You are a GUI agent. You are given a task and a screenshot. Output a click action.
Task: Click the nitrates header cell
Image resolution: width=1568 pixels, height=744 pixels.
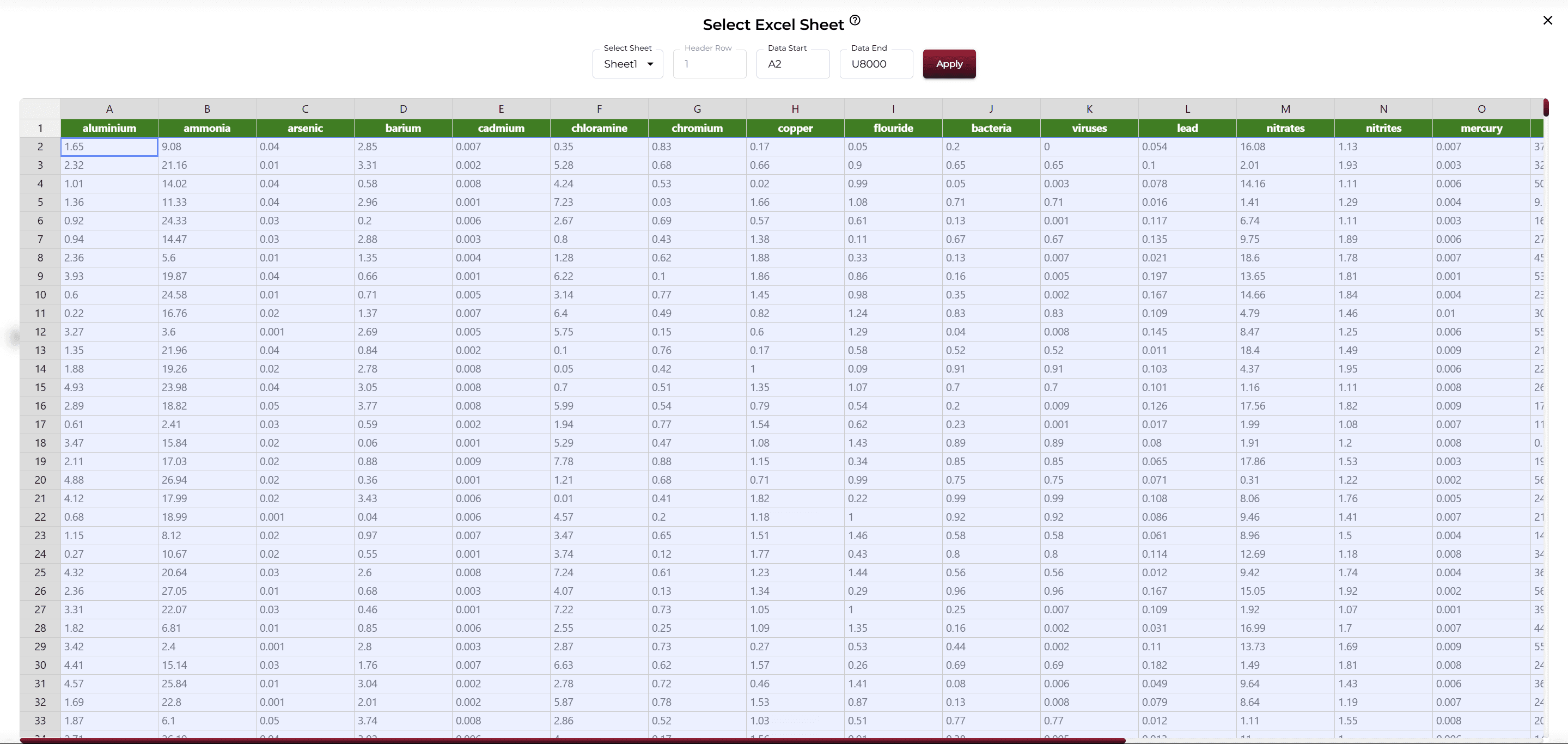pos(1285,129)
